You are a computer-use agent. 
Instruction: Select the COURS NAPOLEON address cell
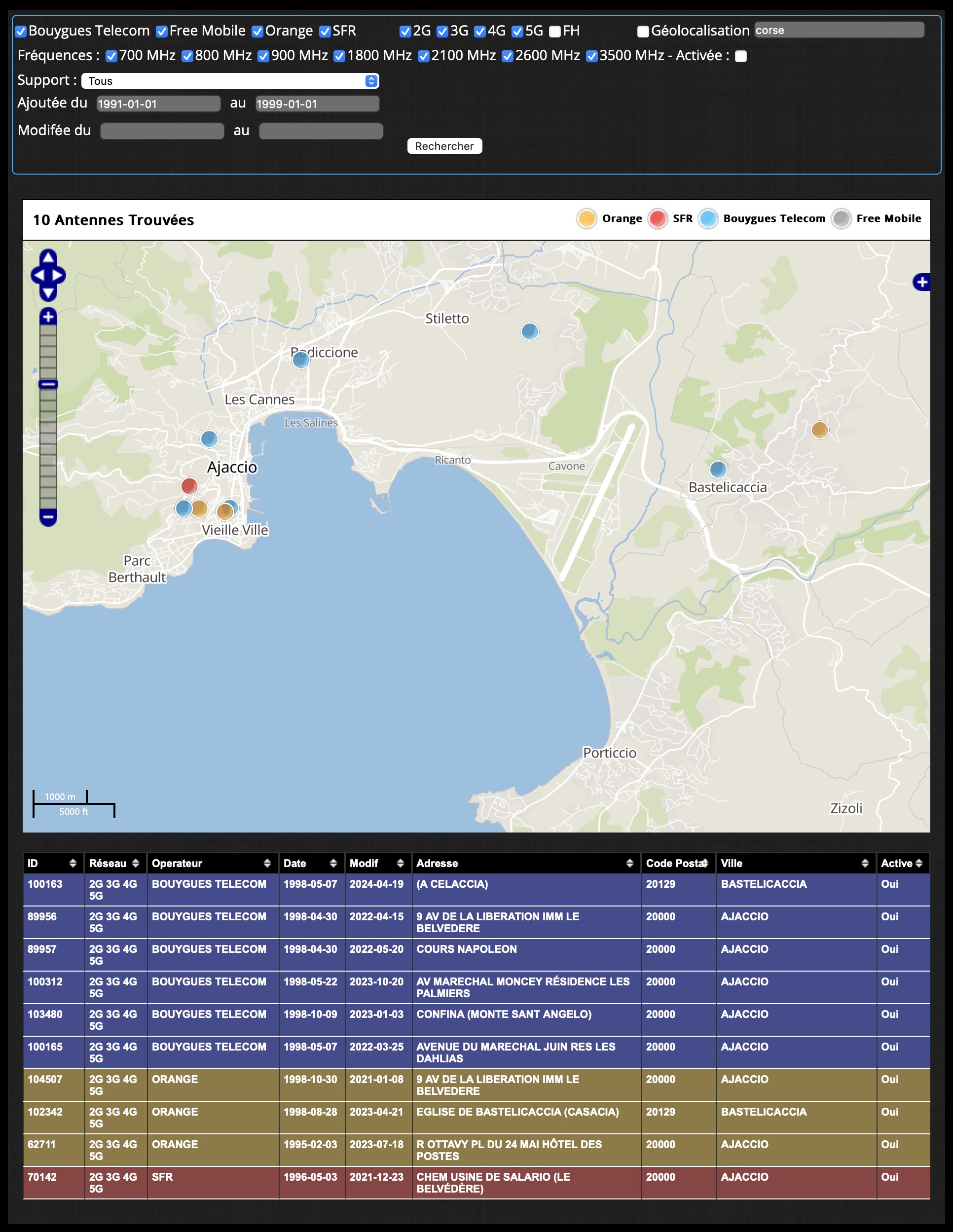tap(526, 954)
